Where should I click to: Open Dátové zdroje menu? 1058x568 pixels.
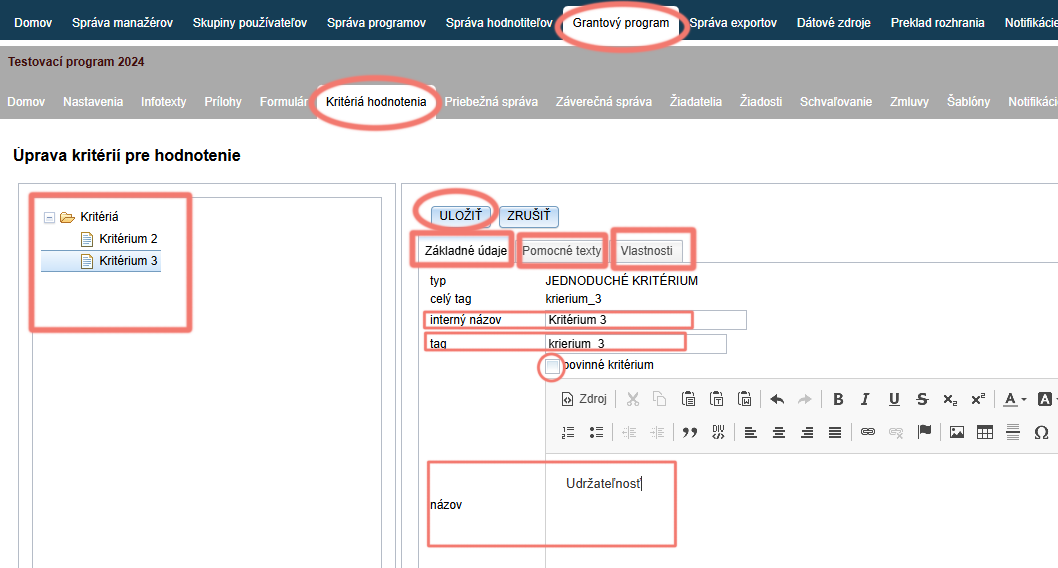[x=833, y=23]
